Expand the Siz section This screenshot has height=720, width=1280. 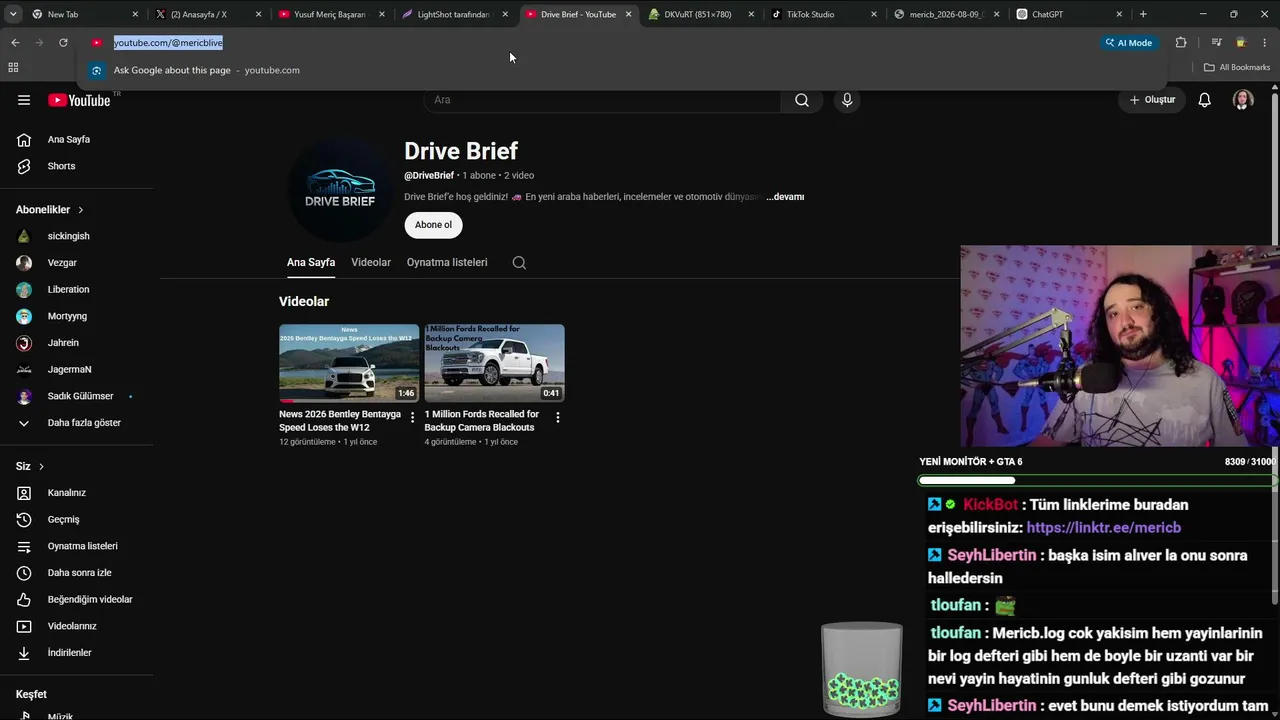pos(30,467)
